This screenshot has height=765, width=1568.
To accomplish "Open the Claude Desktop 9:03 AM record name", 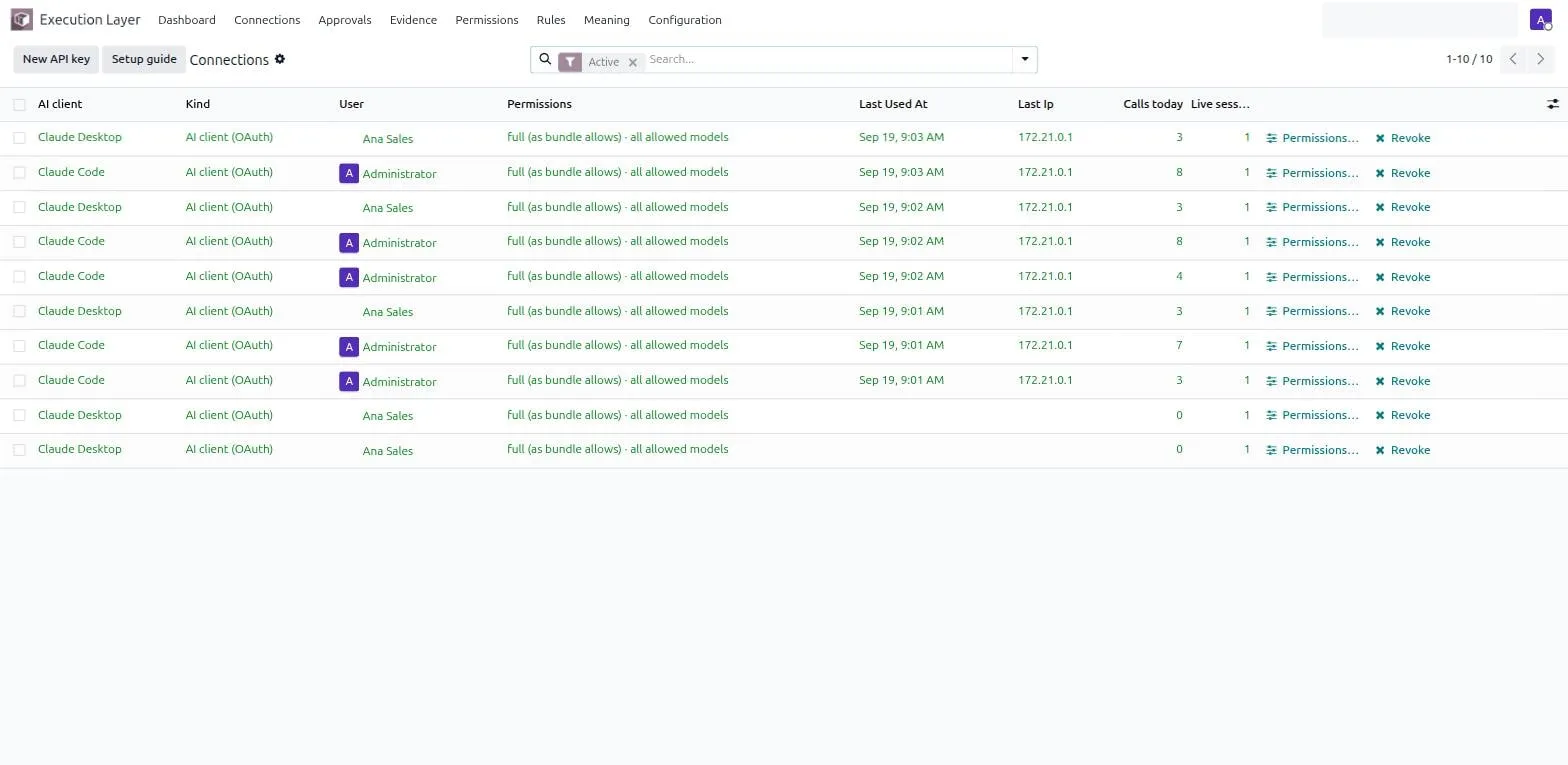I will pos(80,137).
